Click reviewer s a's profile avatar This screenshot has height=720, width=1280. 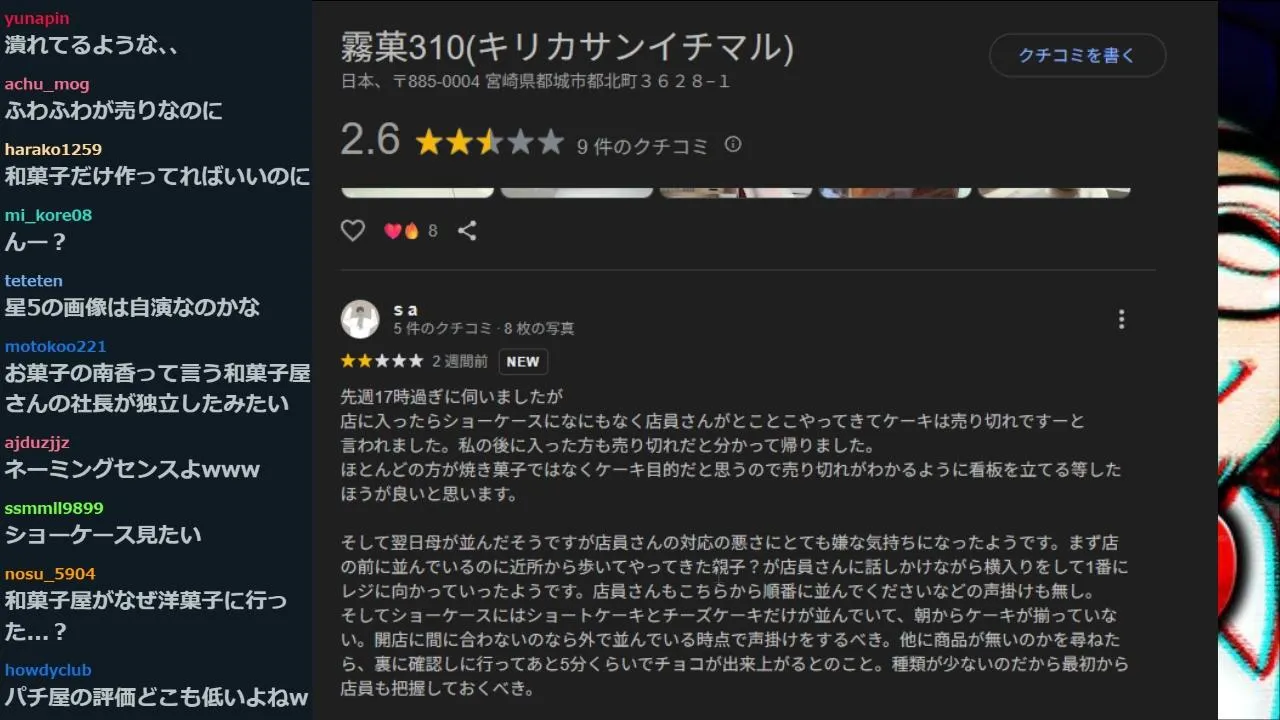360,319
